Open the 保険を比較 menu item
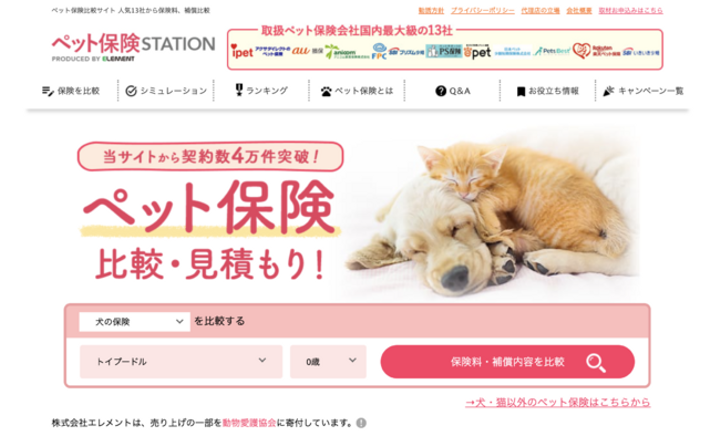Screen dimensions: 720x446 (71, 91)
